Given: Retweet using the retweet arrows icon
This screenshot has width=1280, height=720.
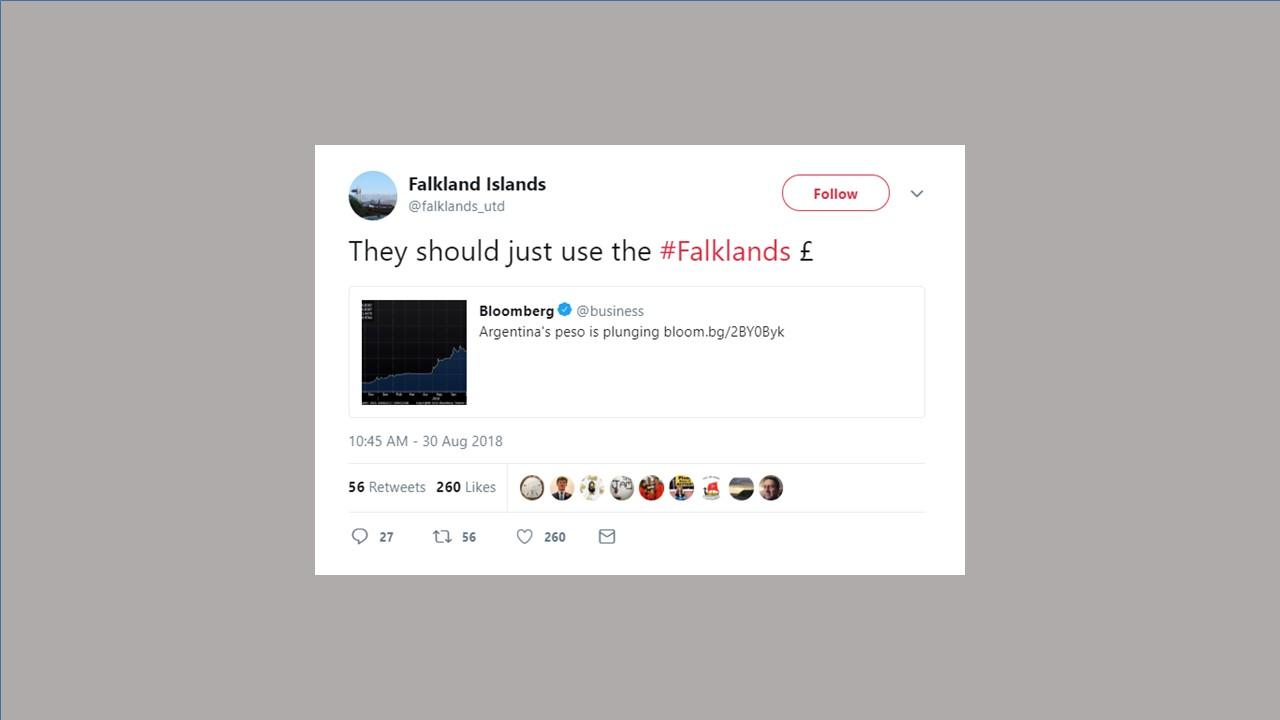Looking at the screenshot, I should (x=442, y=537).
